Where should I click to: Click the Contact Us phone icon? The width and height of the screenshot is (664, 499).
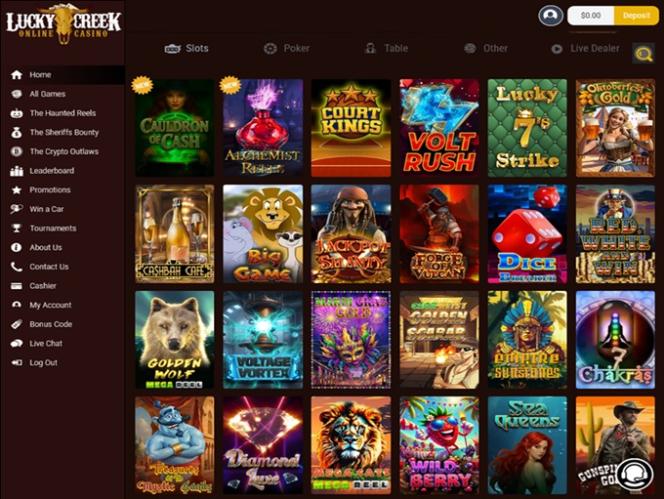click(17, 266)
